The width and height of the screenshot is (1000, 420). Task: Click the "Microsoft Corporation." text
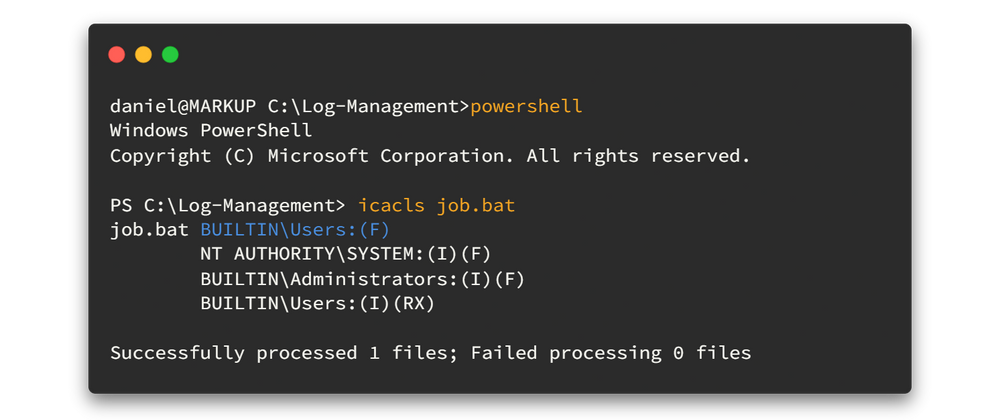323,156
